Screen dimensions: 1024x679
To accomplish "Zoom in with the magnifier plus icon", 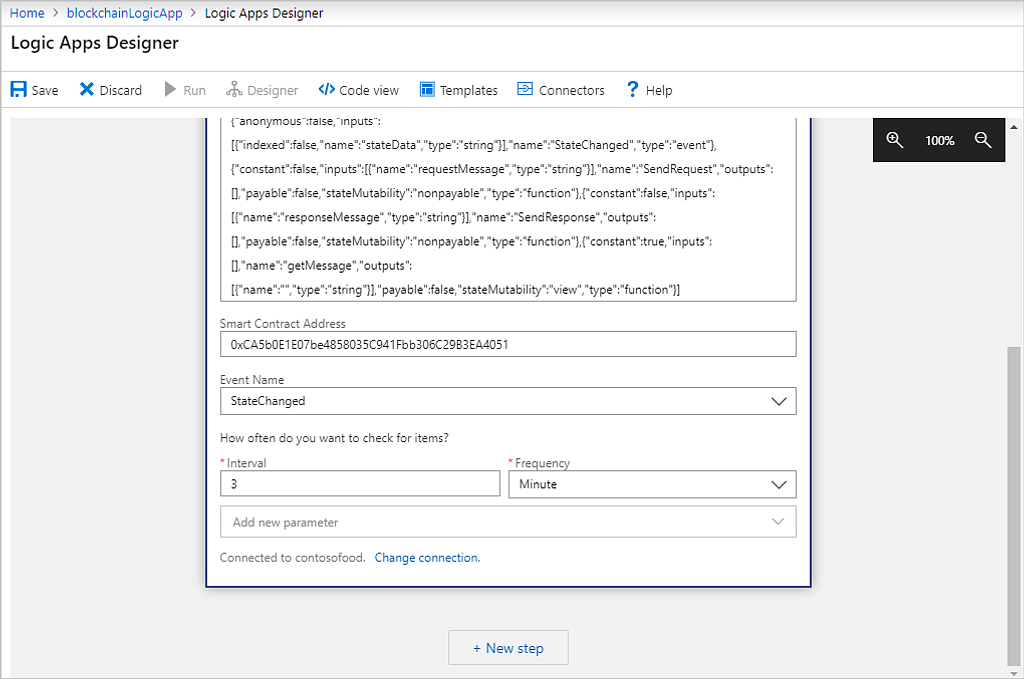I will pos(895,141).
